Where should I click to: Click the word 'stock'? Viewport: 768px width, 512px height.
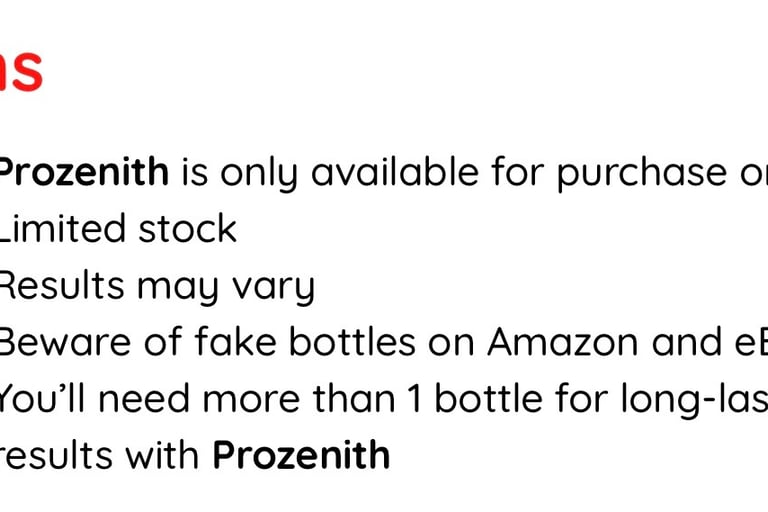point(188,228)
